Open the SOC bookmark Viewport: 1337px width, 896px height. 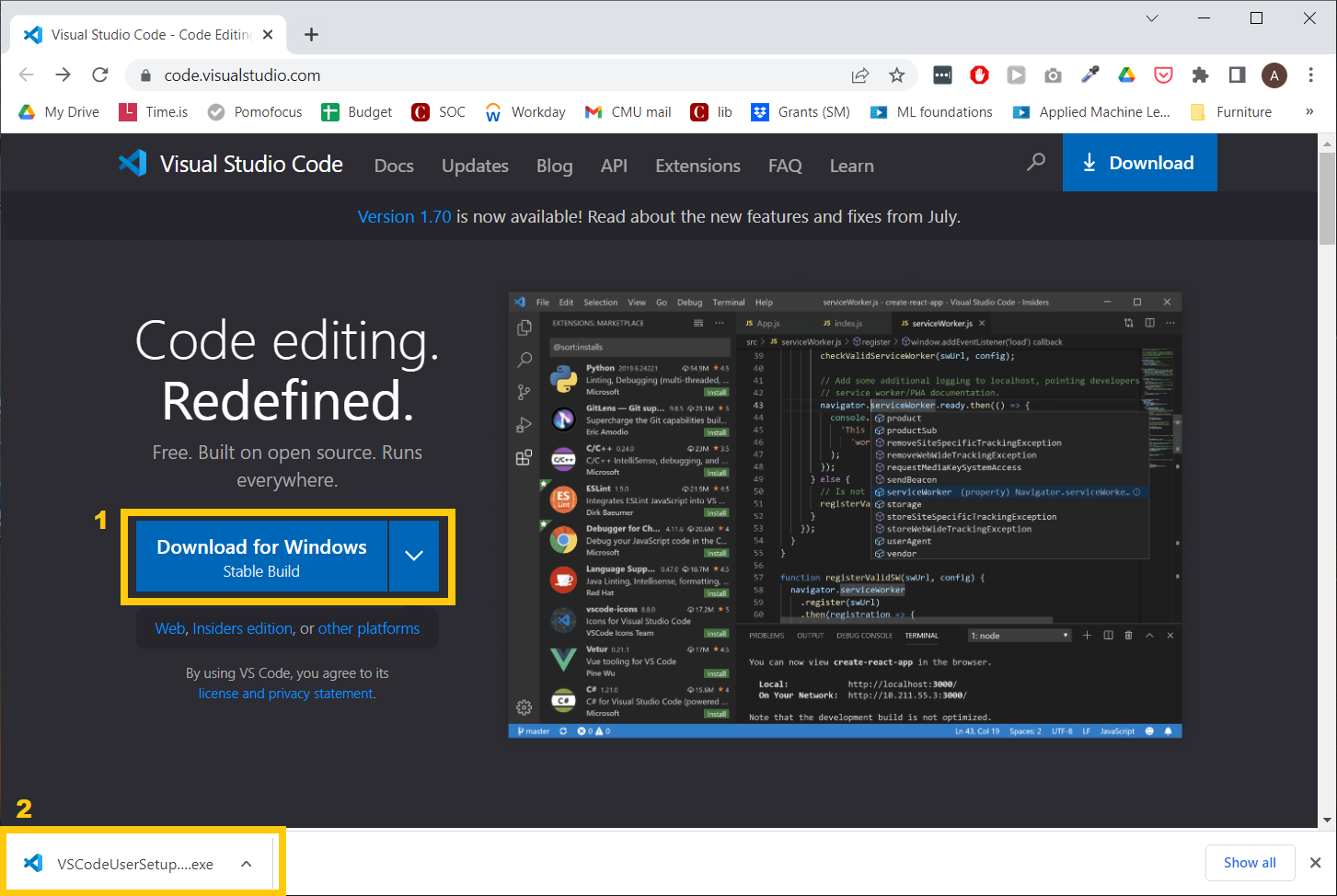pyautogui.click(x=439, y=112)
